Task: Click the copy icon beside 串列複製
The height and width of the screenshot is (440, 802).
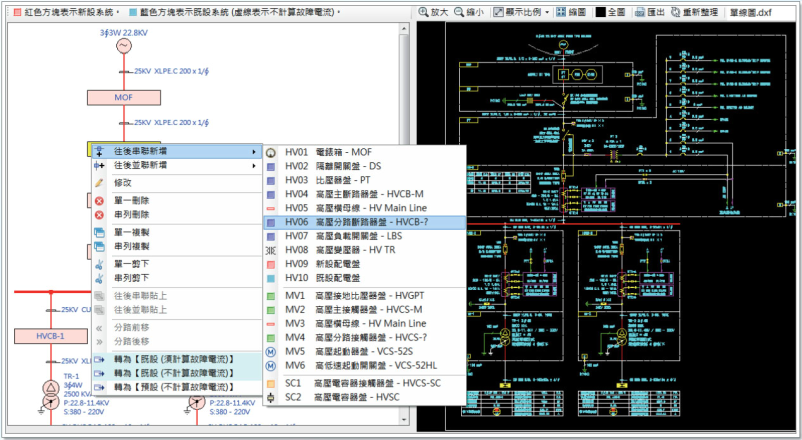Action: click(x=99, y=247)
